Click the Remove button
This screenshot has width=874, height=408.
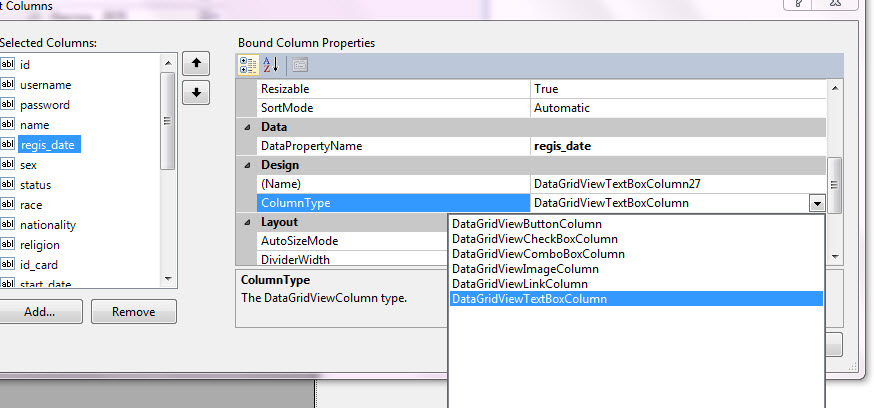click(x=133, y=312)
